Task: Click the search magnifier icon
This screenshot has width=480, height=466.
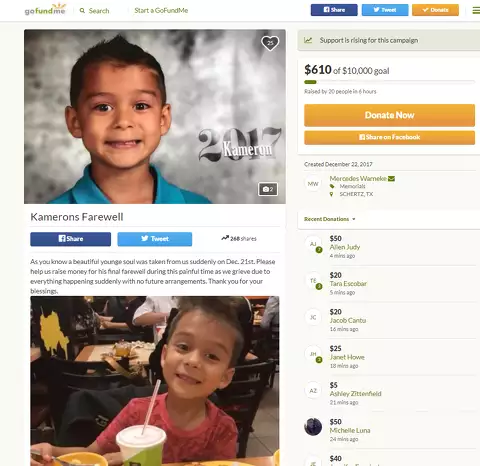Action: [82, 11]
